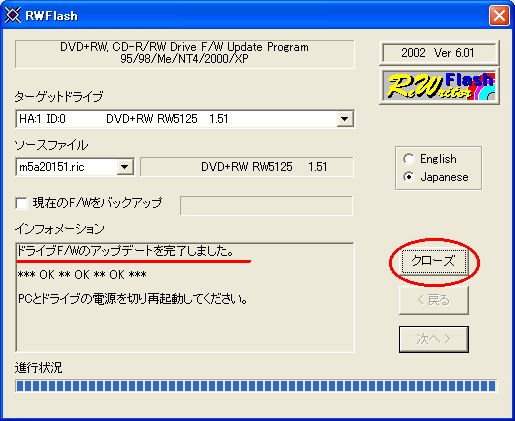The width and height of the screenshot is (515, 421).
Task: Select the Japanese language radio button
Action: (409, 177)
